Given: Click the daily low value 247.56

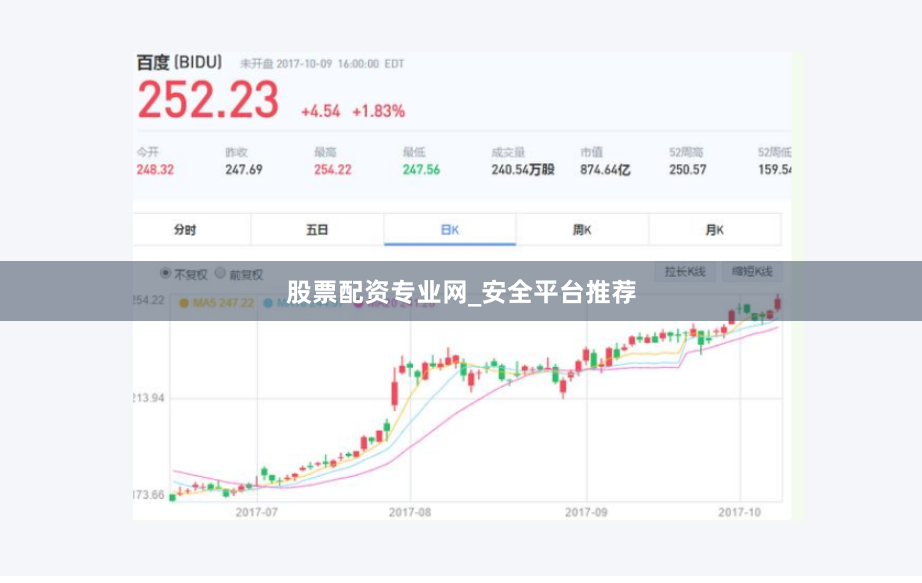Looking at the screenshot, I should (x=421, y=169).
